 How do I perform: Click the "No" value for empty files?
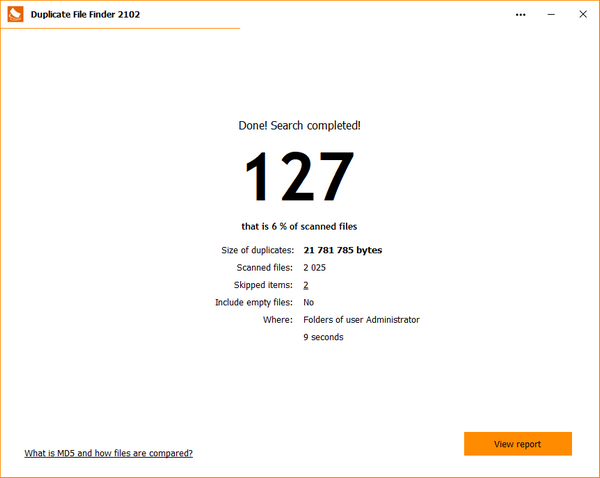(309, 302)
